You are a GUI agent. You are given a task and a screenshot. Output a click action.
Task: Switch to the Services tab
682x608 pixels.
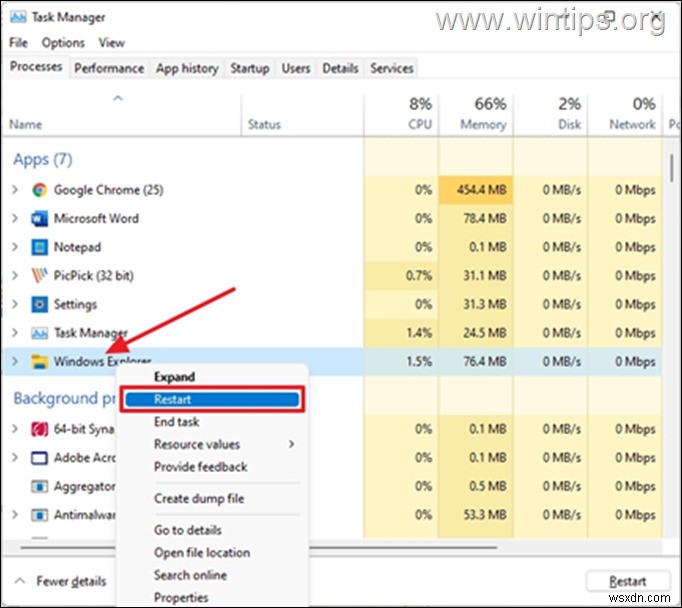point(391,68)
